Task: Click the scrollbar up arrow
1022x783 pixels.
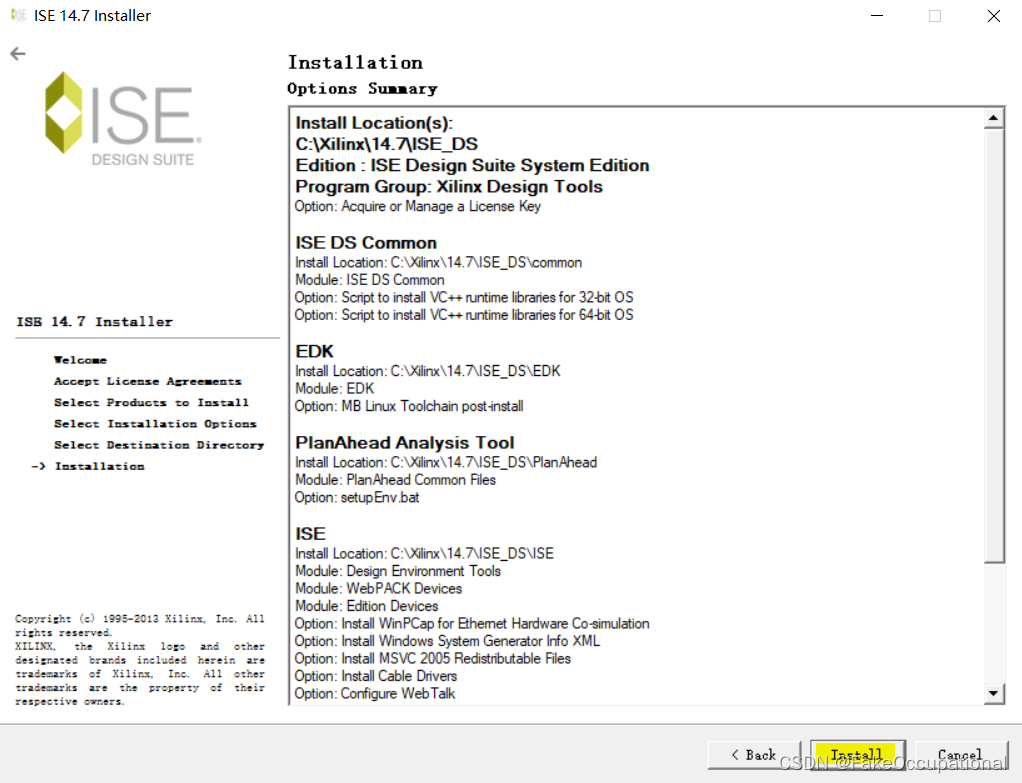Action: (x=995, y=117)
